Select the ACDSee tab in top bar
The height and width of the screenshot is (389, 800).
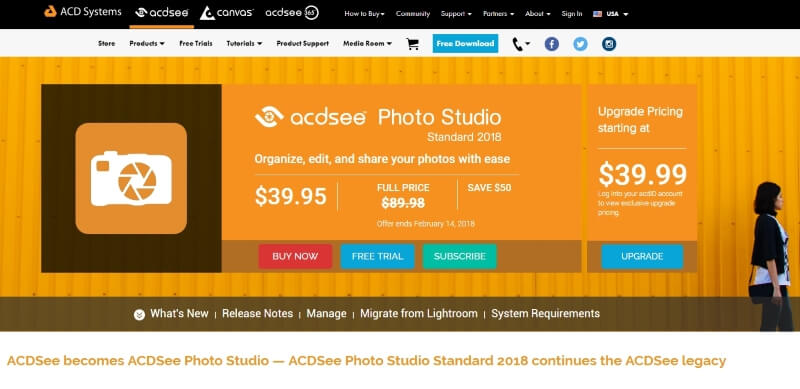(162, 13)
